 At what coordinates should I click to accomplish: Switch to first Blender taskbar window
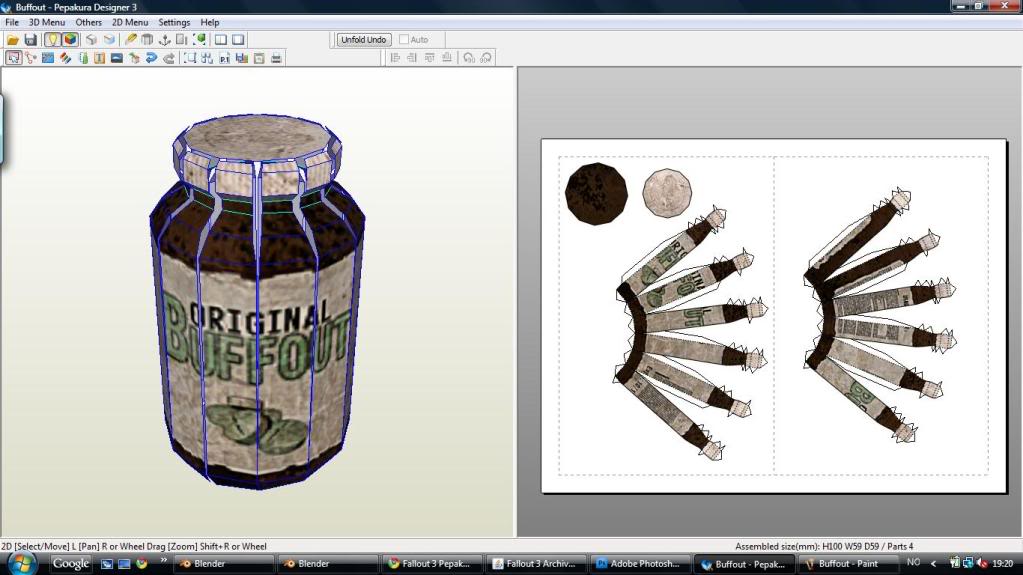(223, 563)
